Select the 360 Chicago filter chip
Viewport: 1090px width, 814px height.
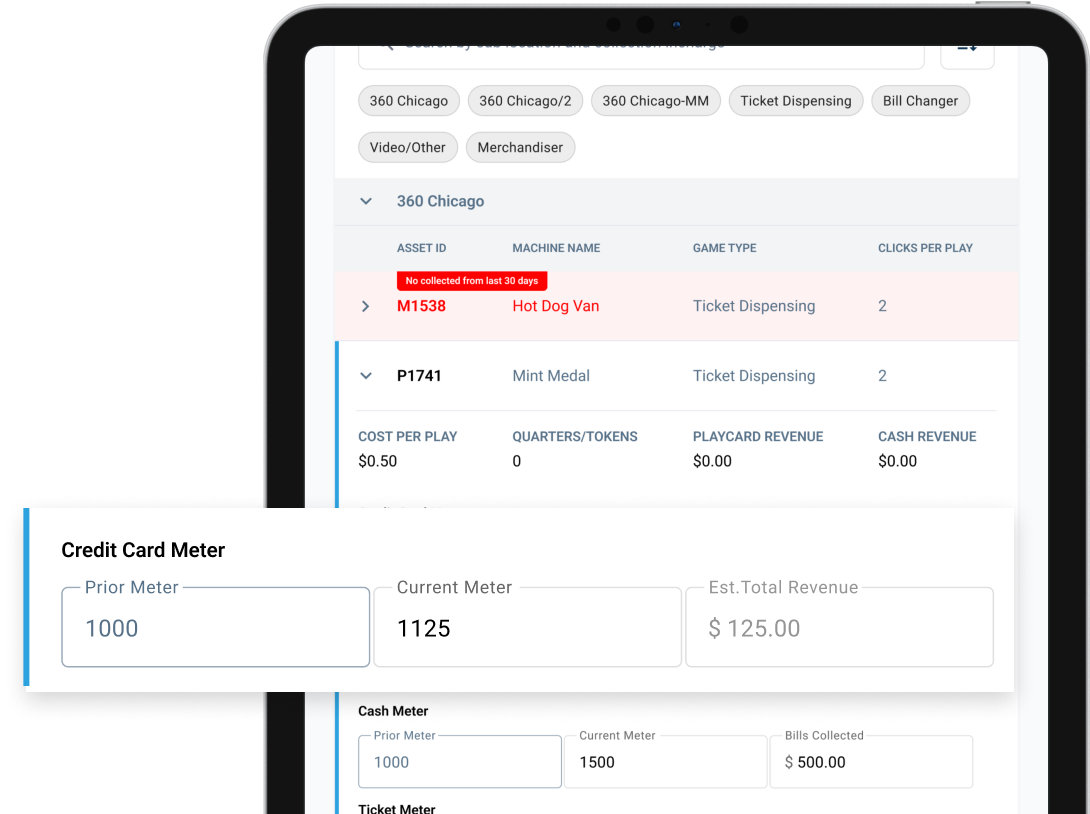[409, 101]
